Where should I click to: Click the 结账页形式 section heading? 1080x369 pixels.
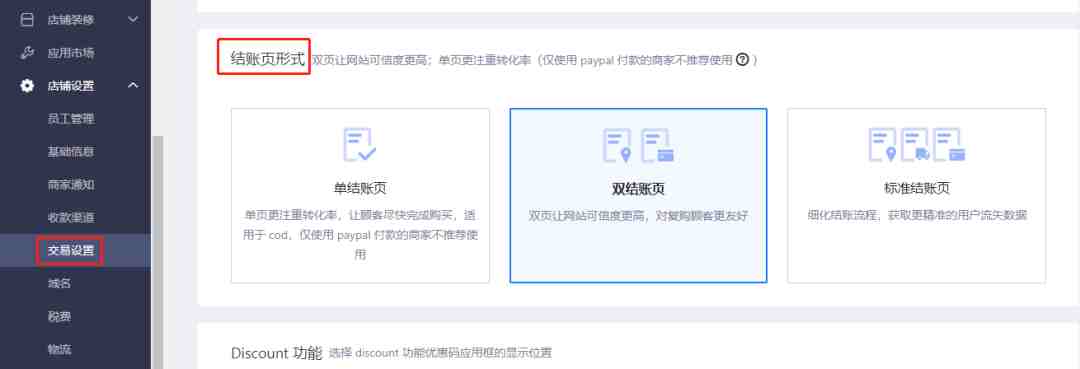tap(267, 59)
